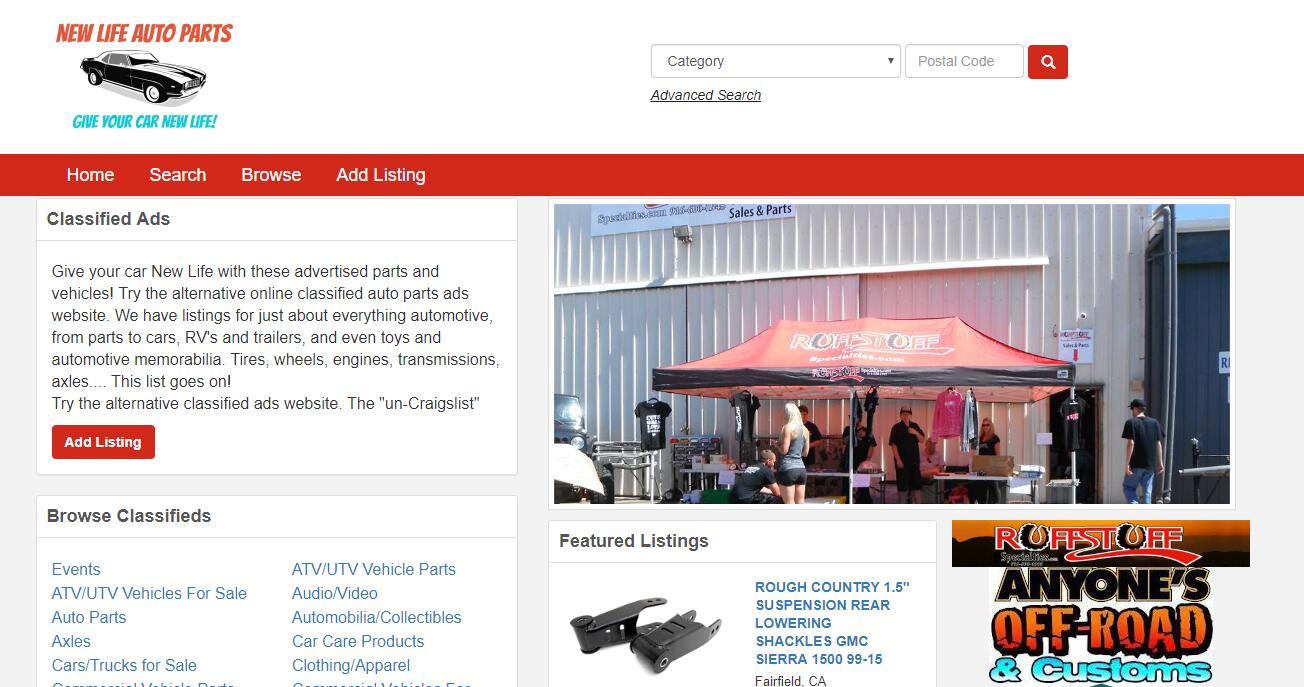The width and height of the screenshot is (1304, 687).
Task: Open the Events category link
Action: [x=76, y=569]
